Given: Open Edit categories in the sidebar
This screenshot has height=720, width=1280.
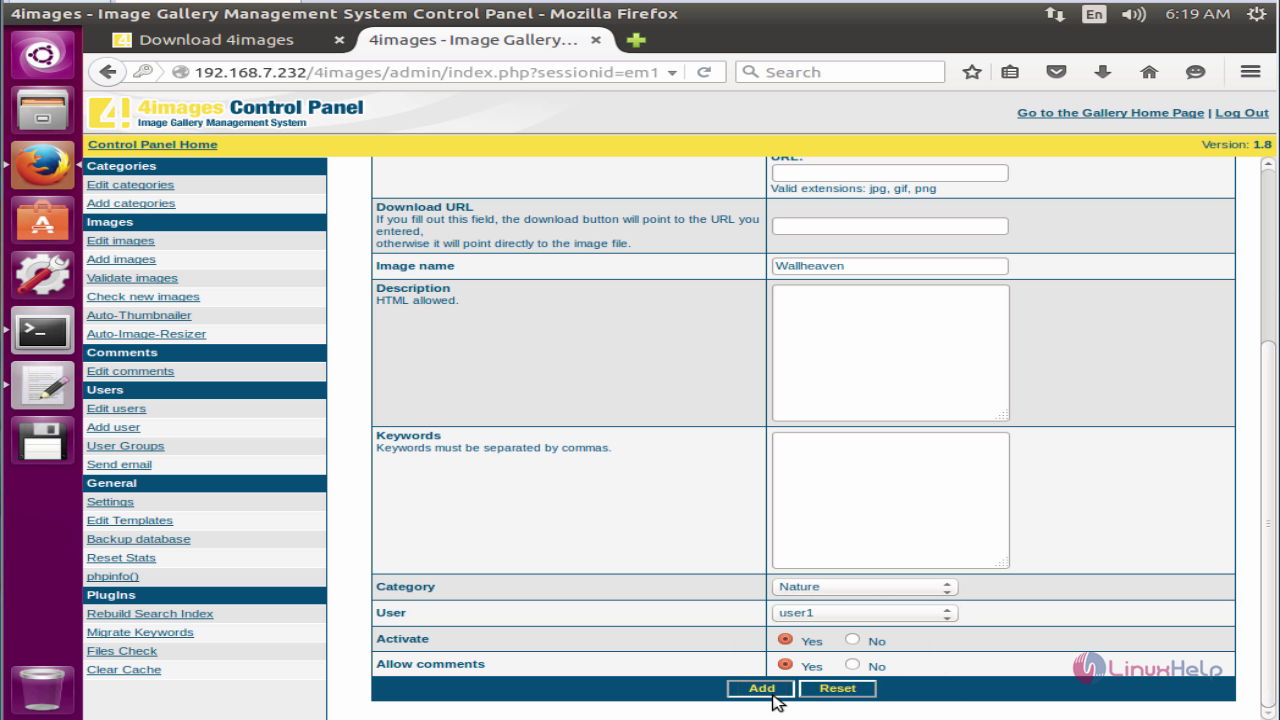Looking at the screenshot, I should pyautogui.click(x=130, y=185).
